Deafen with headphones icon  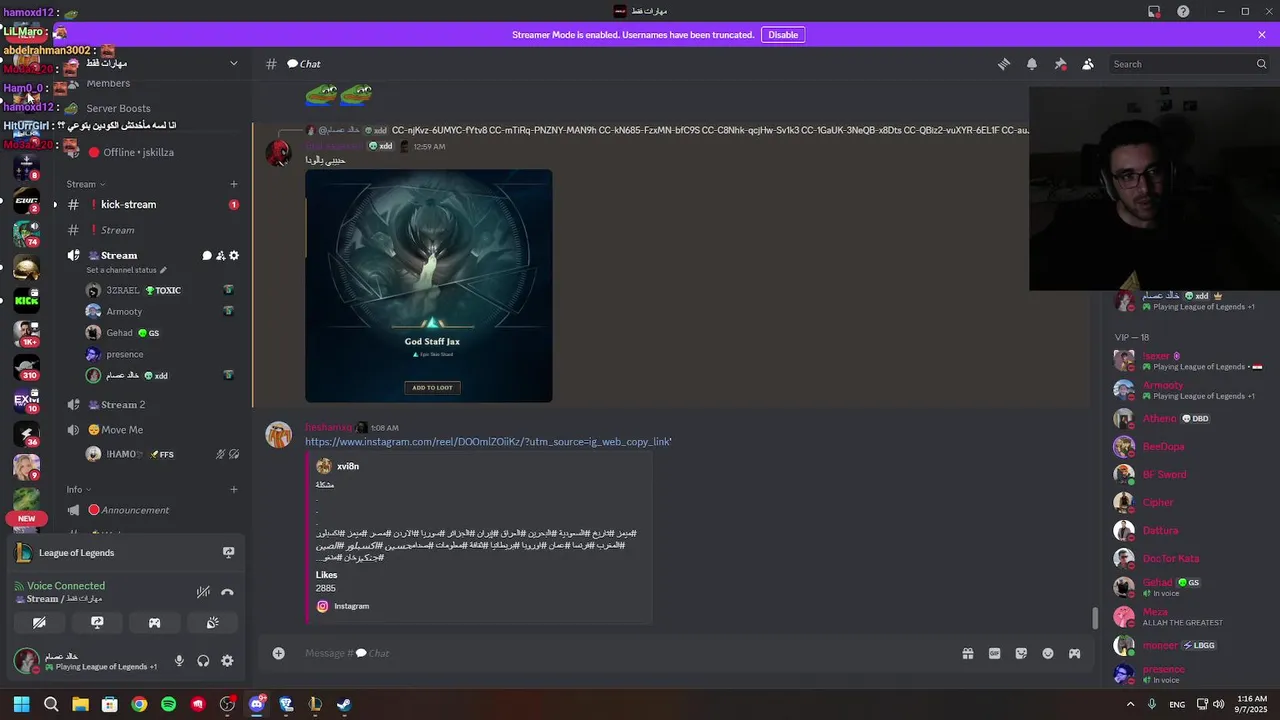tap(203, 661)
